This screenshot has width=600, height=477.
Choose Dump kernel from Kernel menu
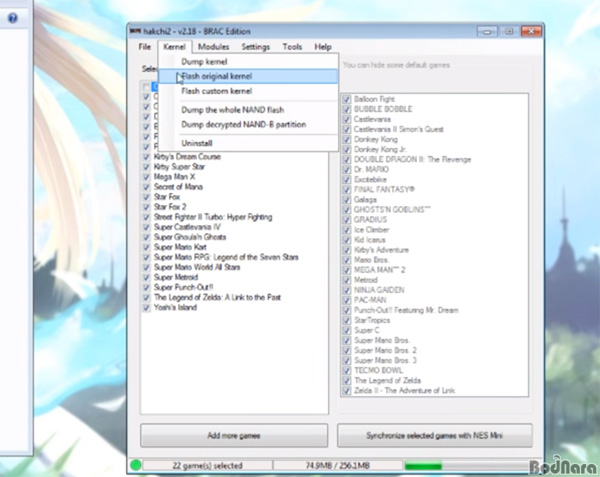coord(248,62)
